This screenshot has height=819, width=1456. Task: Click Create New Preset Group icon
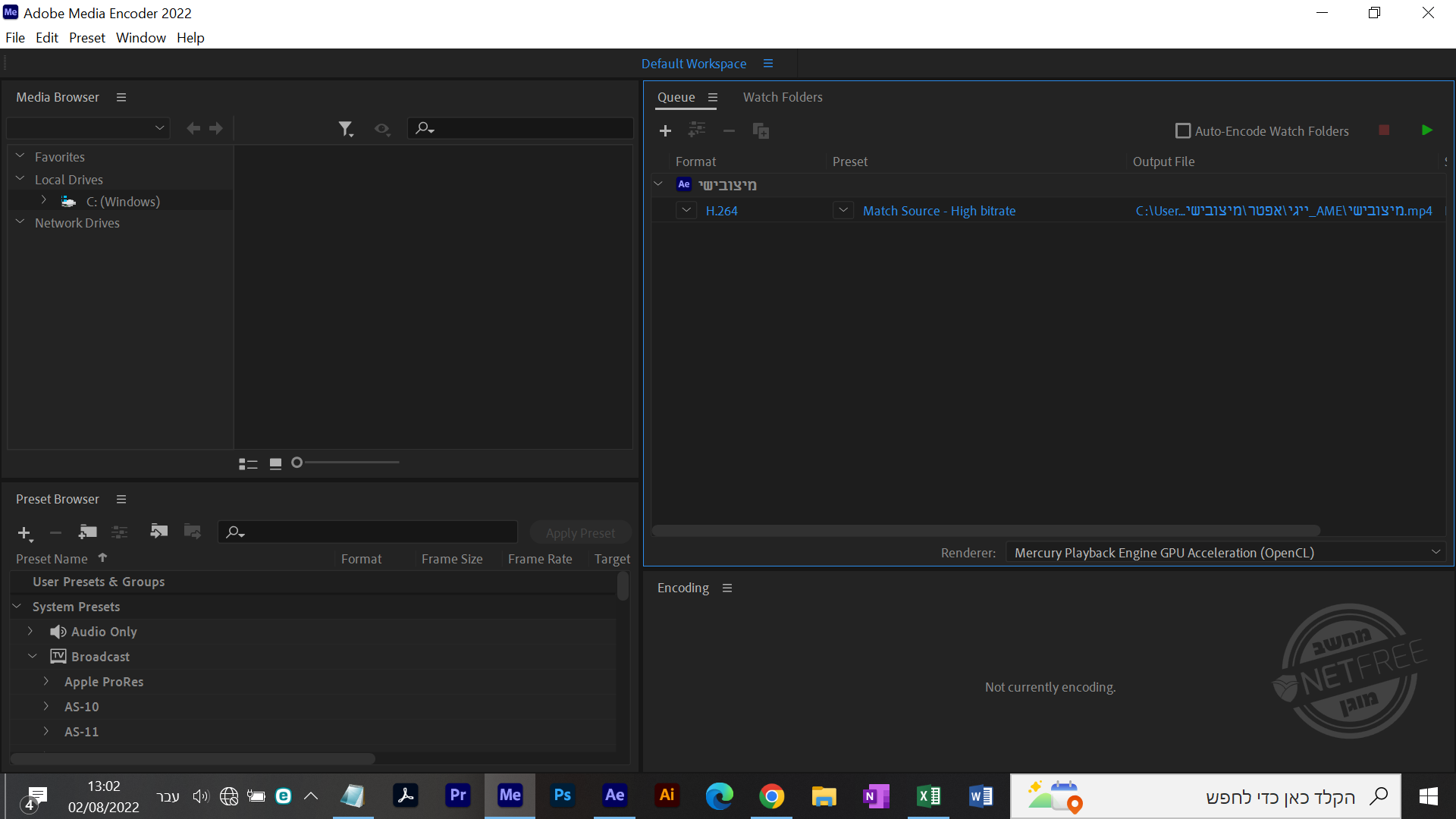coord(88,532)
